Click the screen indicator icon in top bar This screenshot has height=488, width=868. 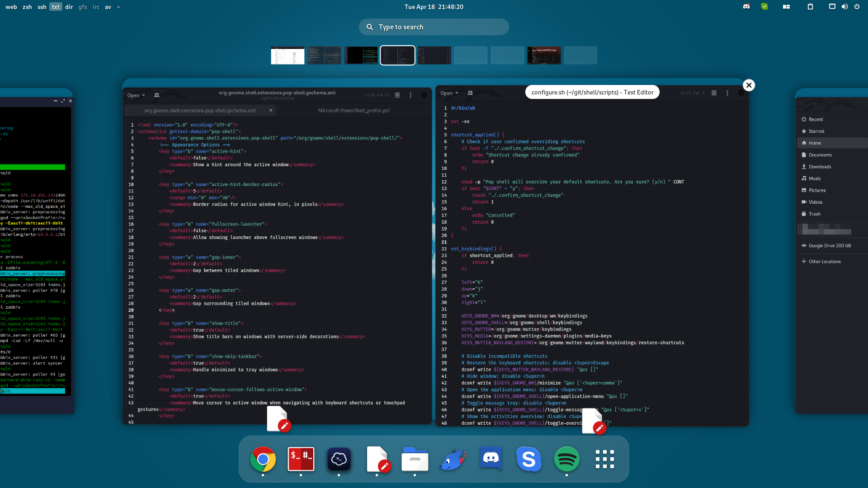click(x=832, y=7)
